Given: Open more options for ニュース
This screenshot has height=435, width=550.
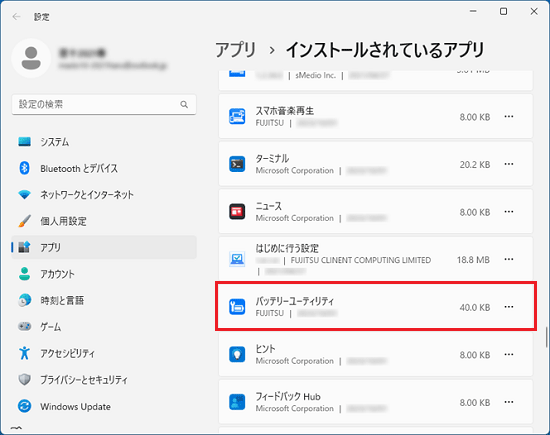Looking at the screenshot, I should click(509, 212).
